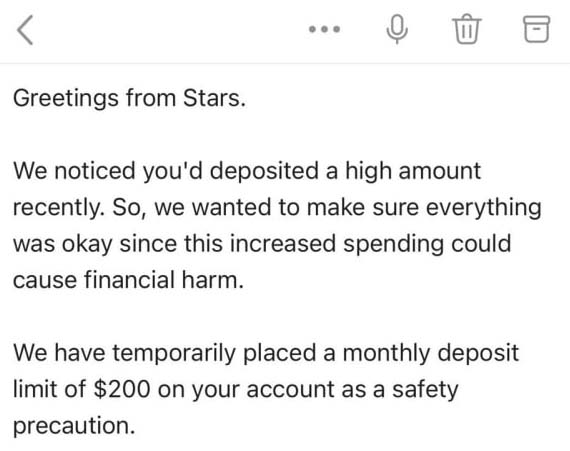
Task: Tap the word "deposited" in second paragraph
Action: [264, 171]
